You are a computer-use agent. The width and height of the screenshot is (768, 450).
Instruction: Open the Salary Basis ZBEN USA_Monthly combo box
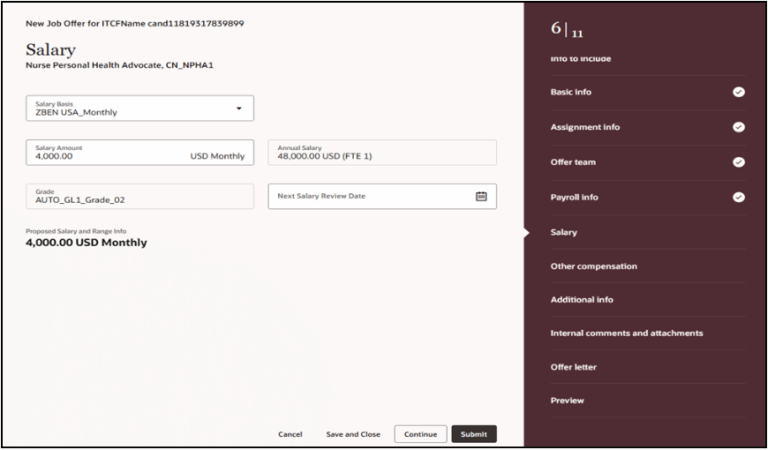[x=130, y=108]
